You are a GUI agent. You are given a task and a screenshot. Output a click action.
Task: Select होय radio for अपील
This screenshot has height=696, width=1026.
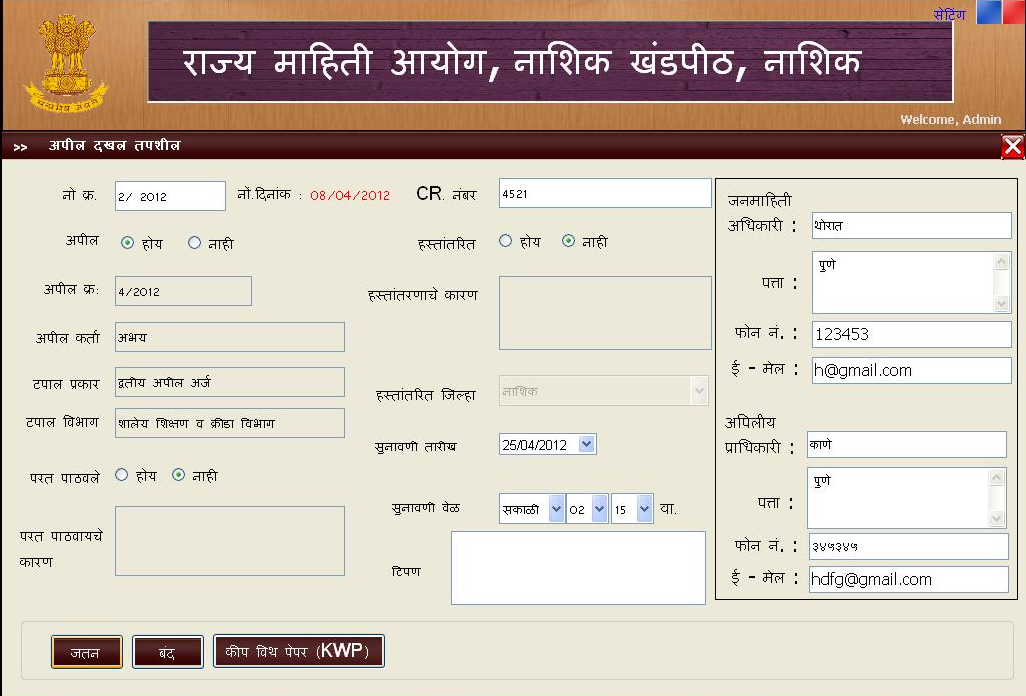[127, 243]
